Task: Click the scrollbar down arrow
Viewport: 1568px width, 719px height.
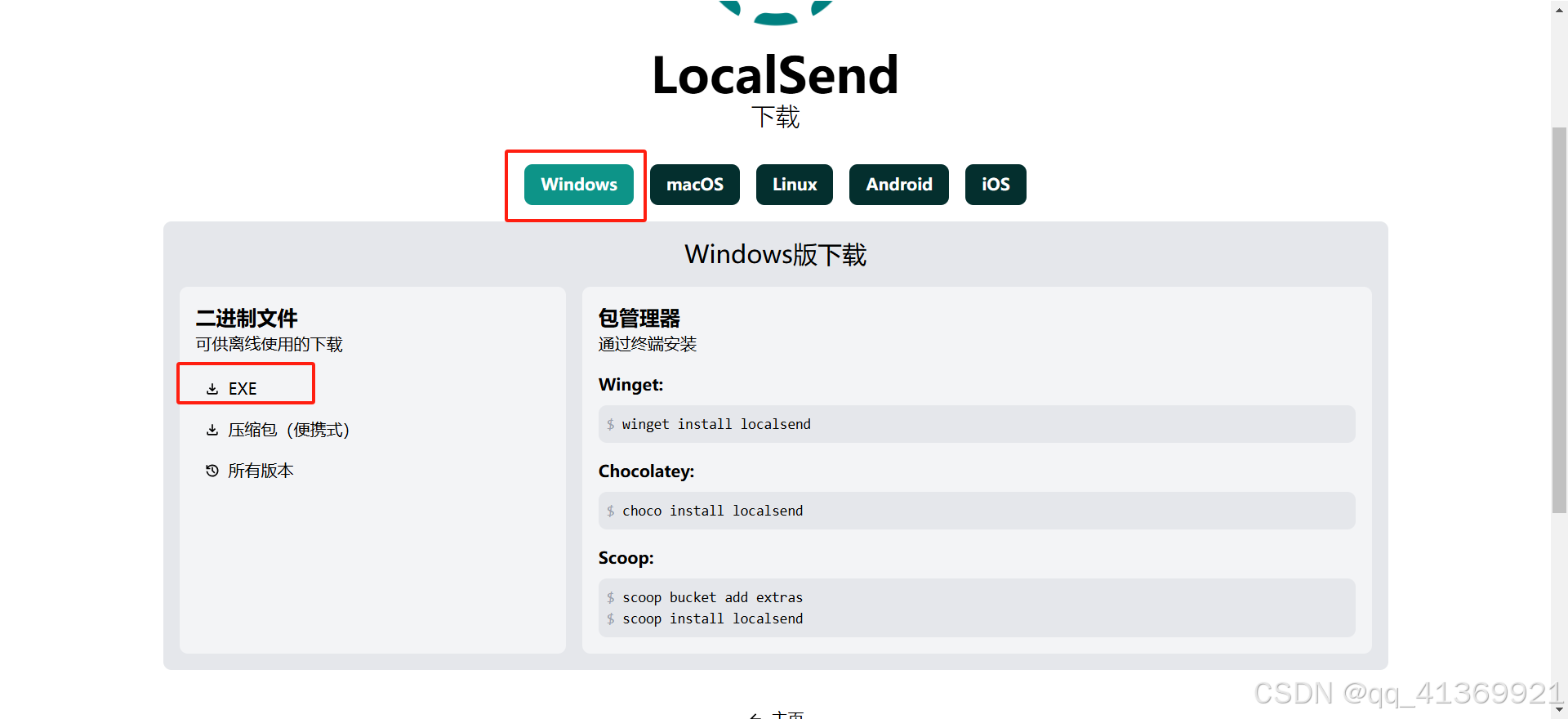Action: click(1559, 711)
